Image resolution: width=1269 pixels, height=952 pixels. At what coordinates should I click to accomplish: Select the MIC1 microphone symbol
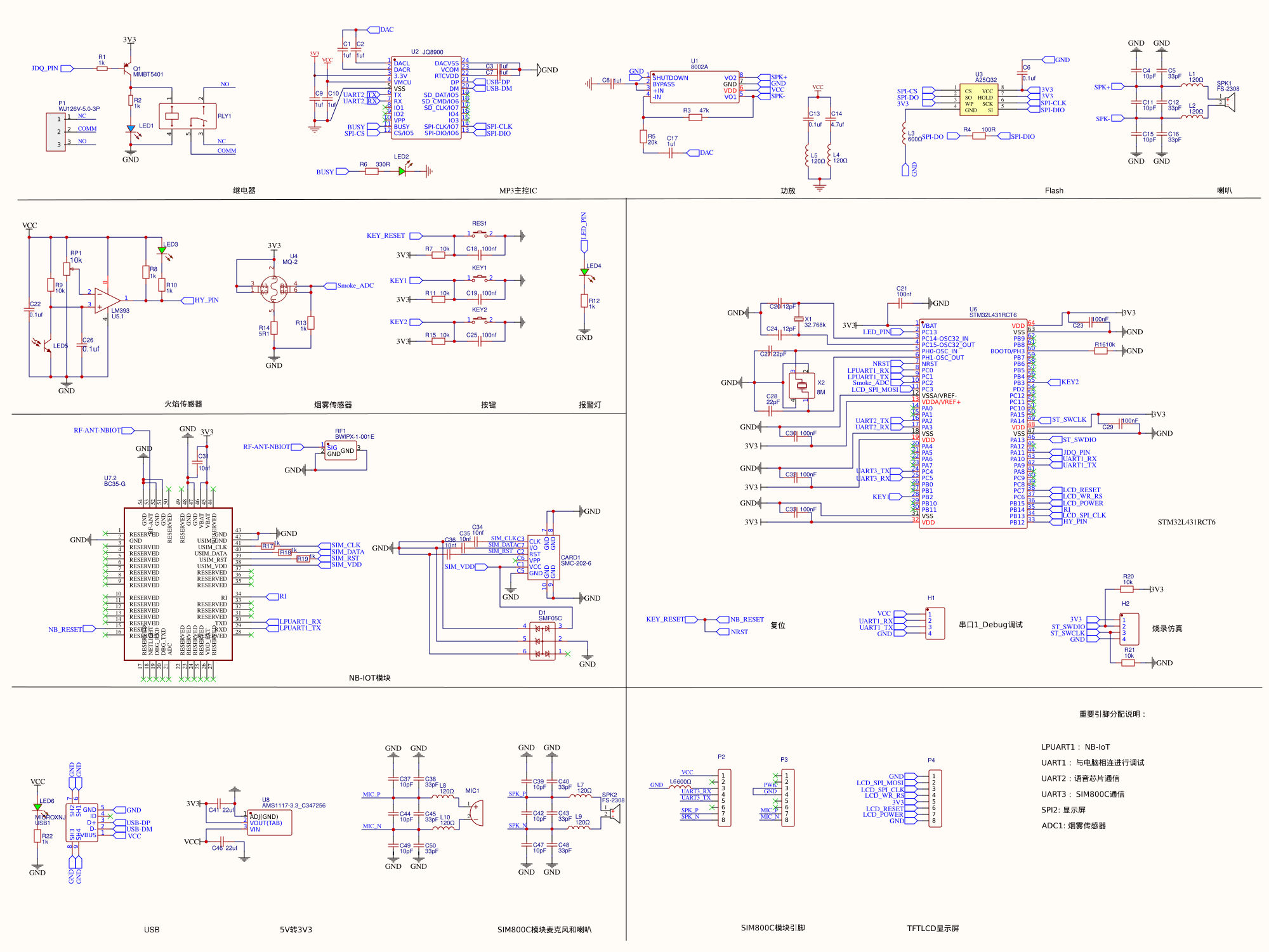[x=477, y=812]
